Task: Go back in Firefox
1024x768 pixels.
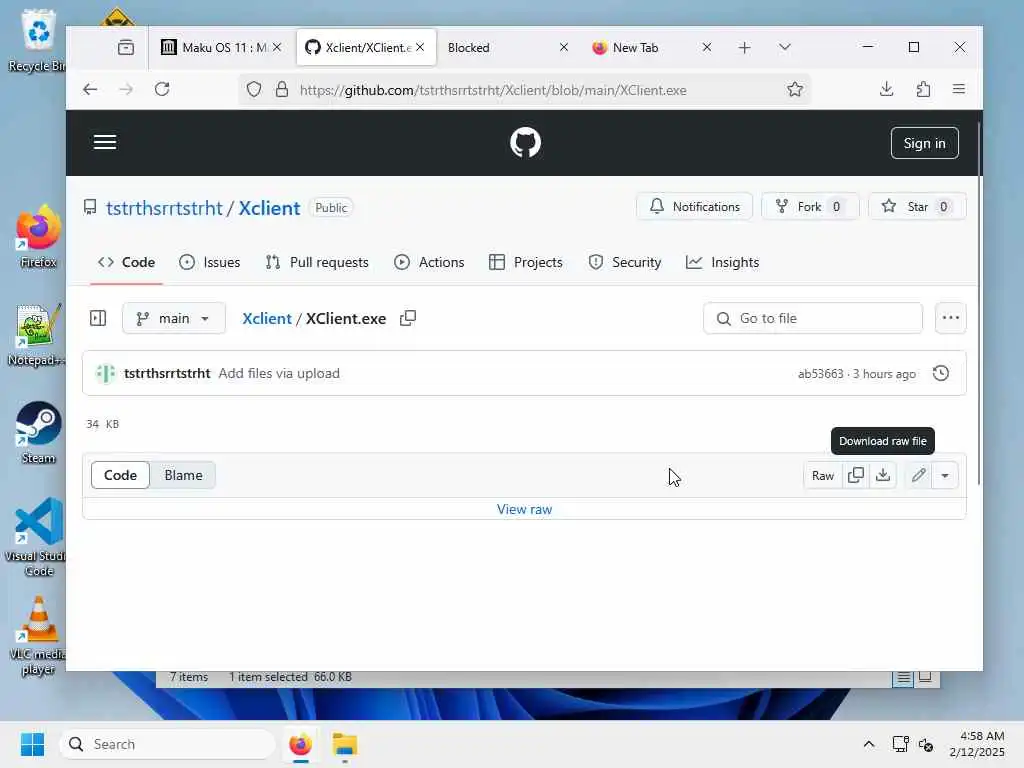Action: [x=90, y=89]
